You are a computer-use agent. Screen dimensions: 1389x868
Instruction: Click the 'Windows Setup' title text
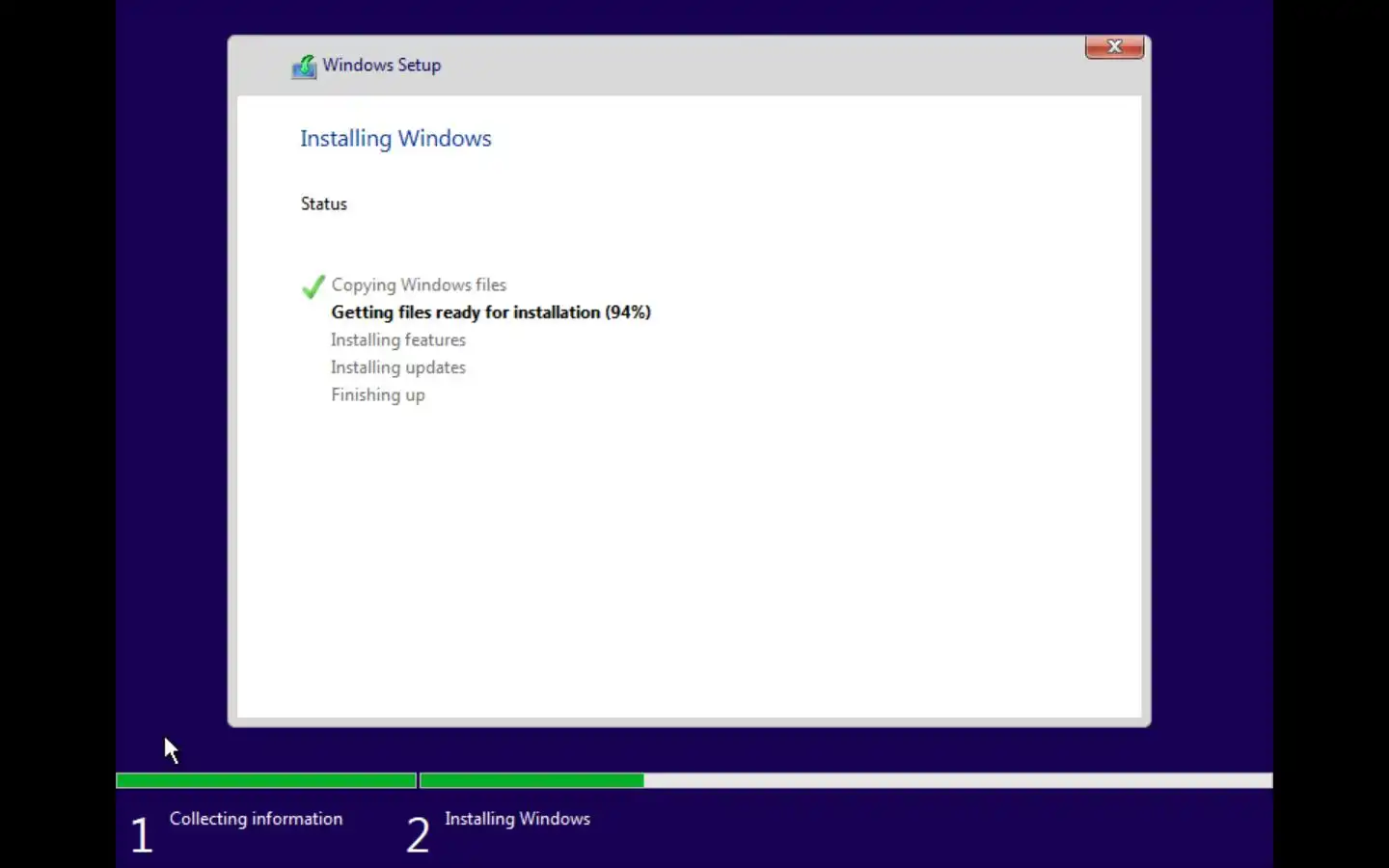click(382, 65)
